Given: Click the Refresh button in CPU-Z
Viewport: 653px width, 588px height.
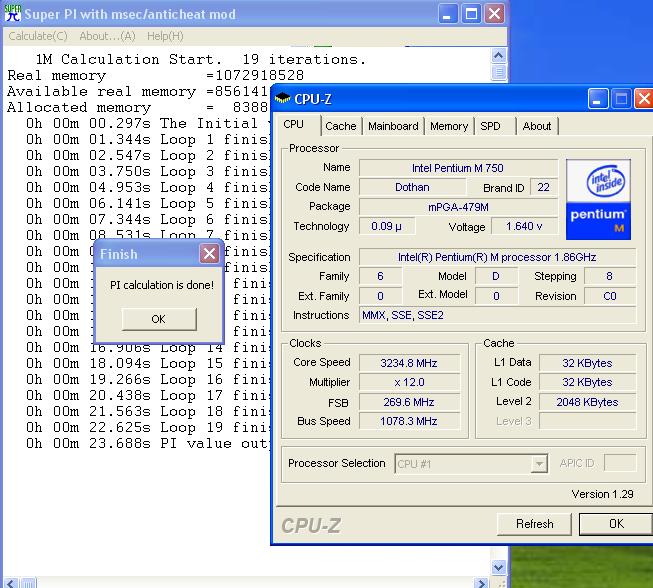Looking at the screenshot, I should pyautogui.click(x=534, y=524).
